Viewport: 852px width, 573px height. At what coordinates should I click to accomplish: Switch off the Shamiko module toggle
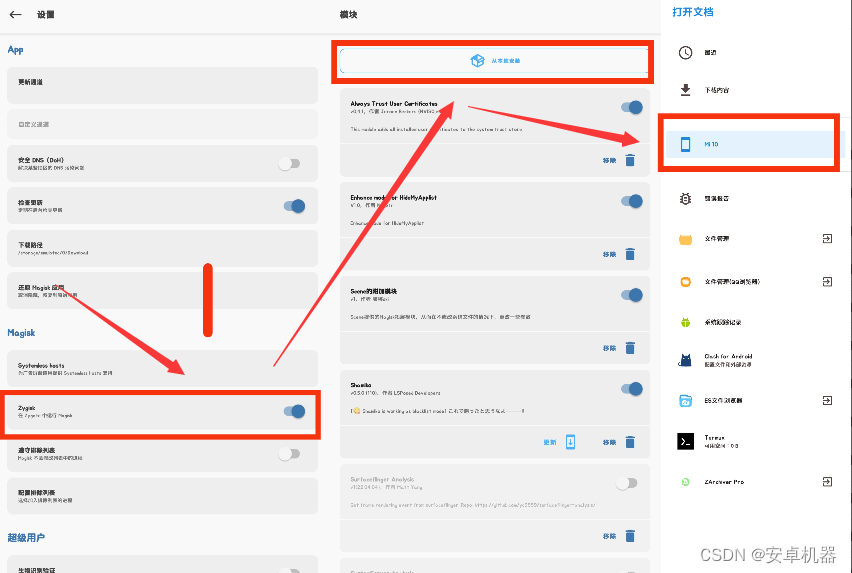point(631,389)
